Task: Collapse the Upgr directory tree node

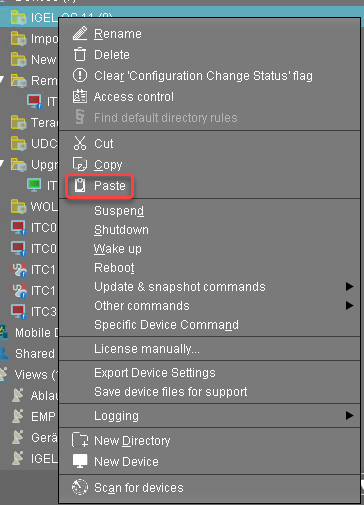Action: (x=2, y=164)
